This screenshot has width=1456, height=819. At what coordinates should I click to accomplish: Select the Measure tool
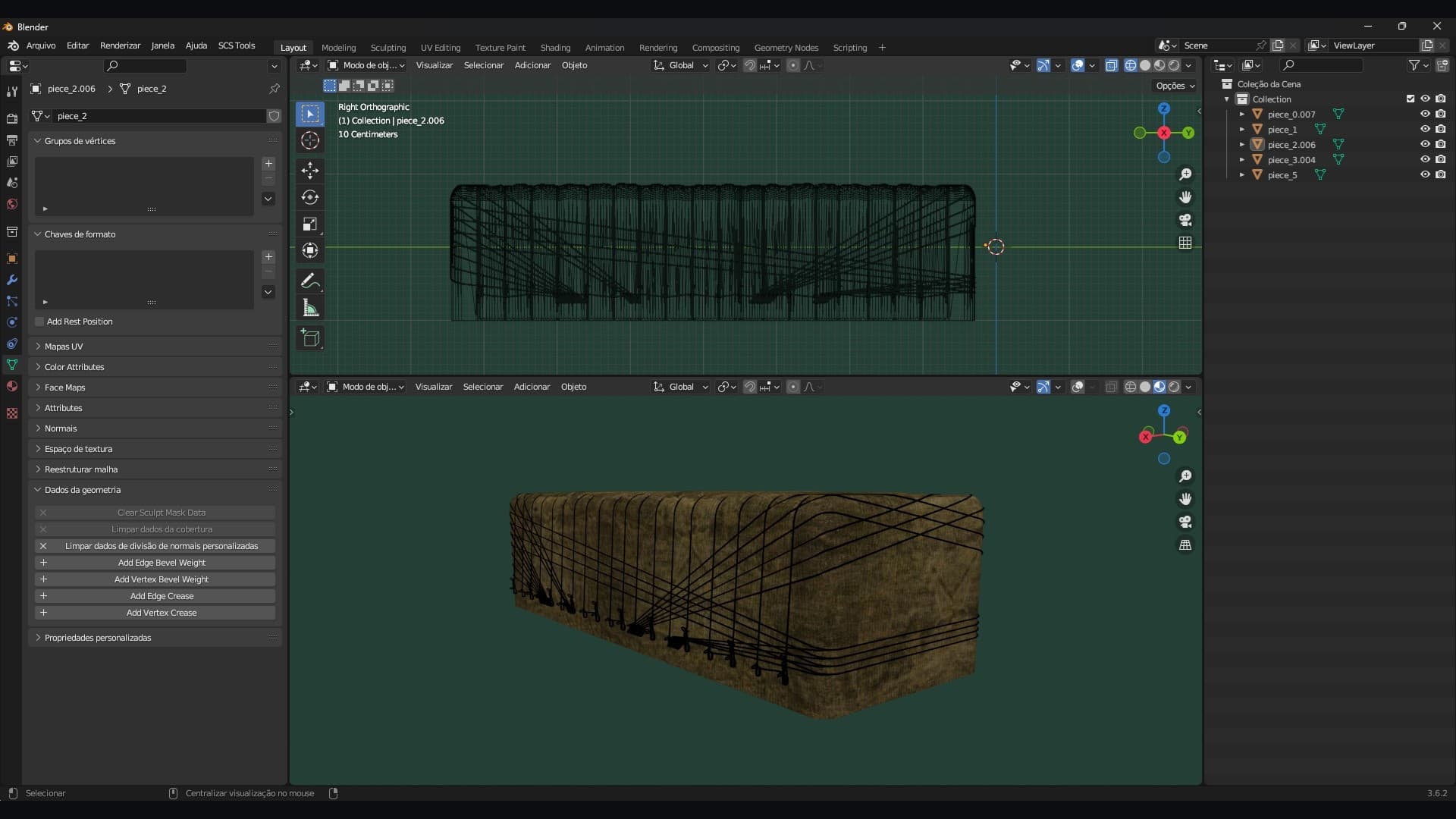(x=309, y=308)
